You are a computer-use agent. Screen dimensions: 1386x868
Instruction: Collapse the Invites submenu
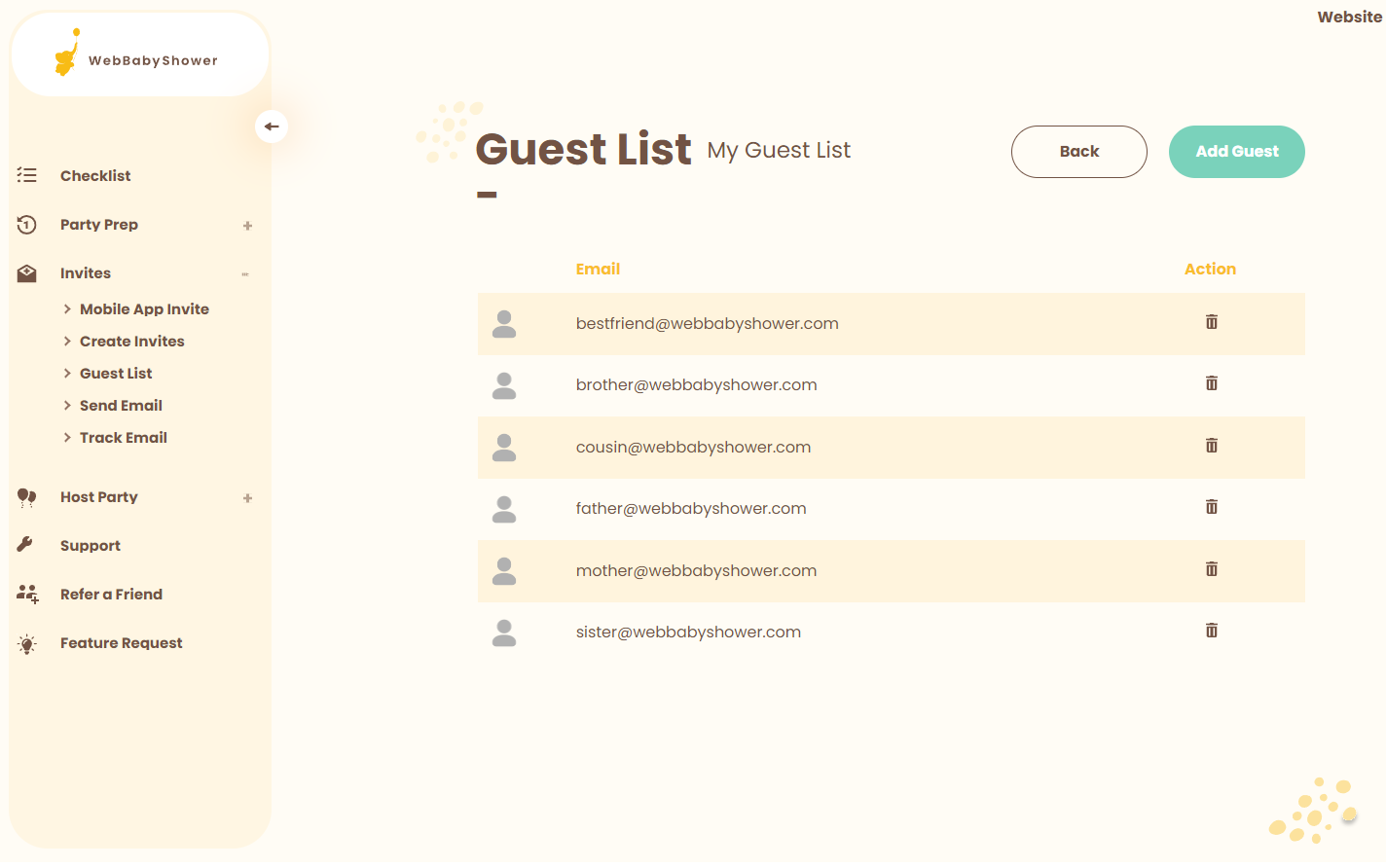245,274
